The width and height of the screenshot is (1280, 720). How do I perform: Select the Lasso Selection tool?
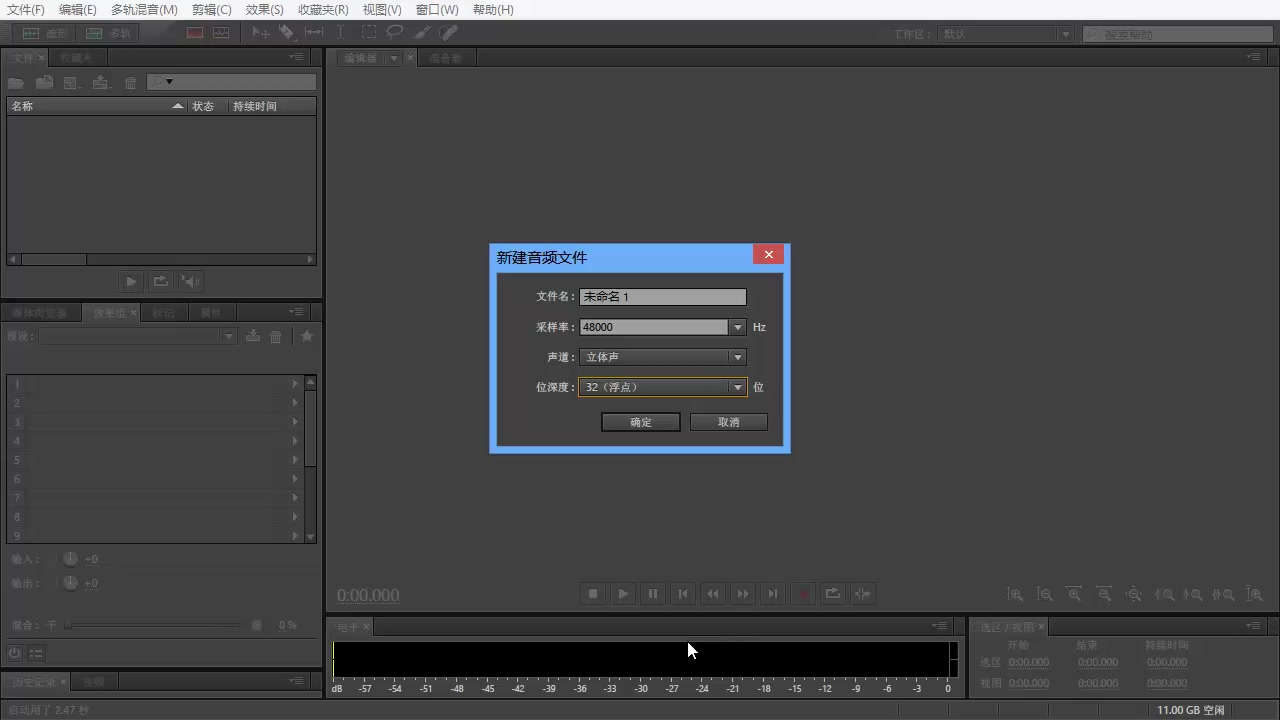pyautogui.click(x=395, y=33)
